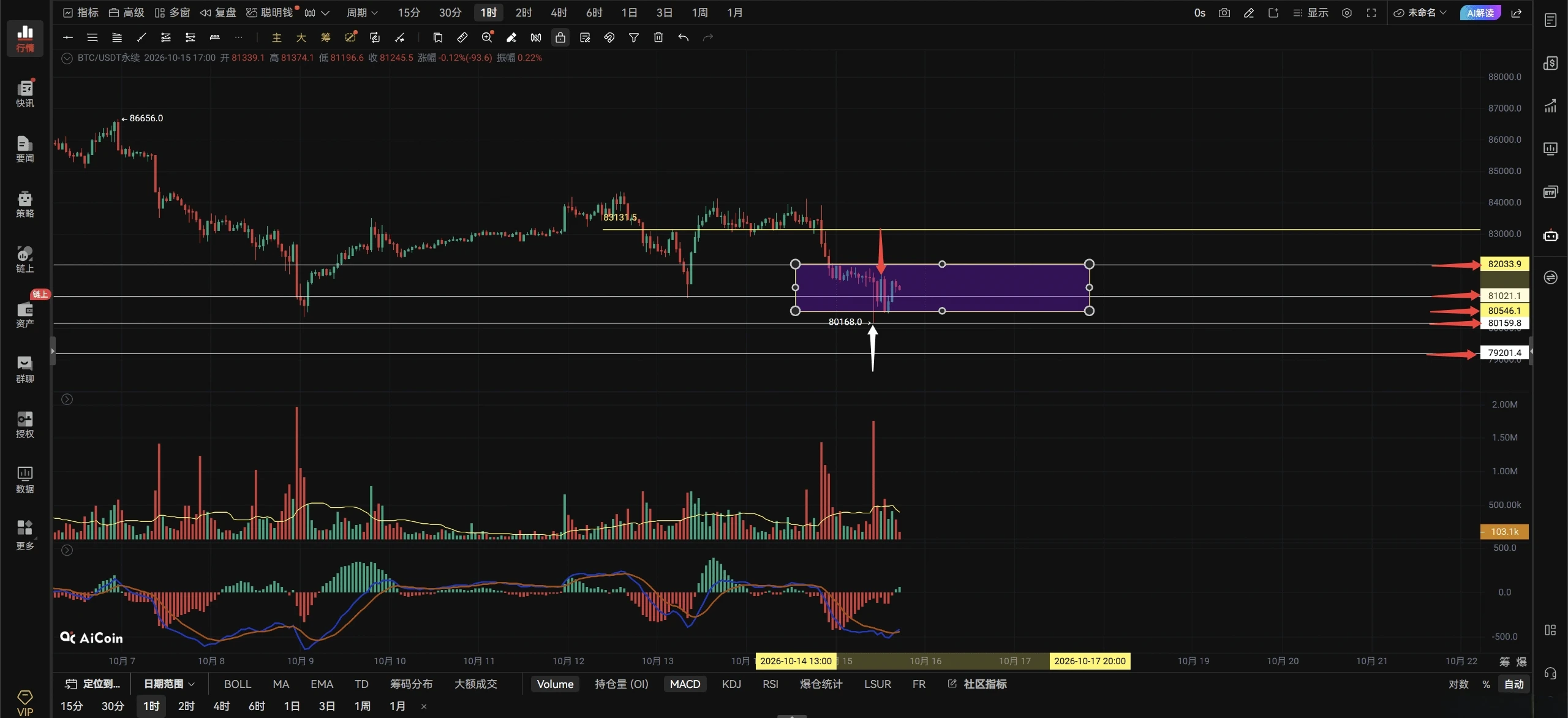Switch to 15分 timeframe in top bar
This screenshot has height=718, width=1568.
click(409, 13)
